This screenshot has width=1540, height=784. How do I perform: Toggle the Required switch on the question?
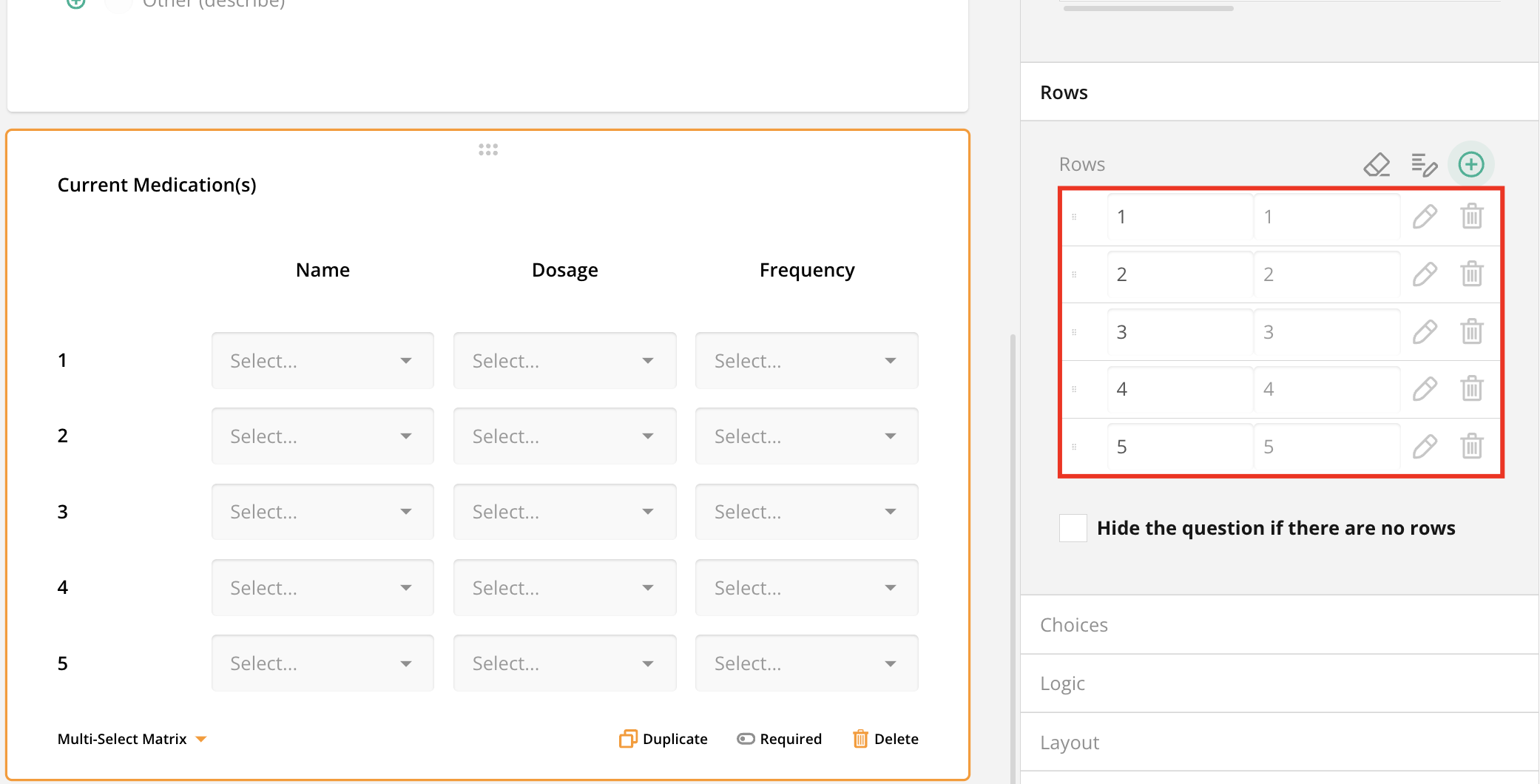(745, 738)
